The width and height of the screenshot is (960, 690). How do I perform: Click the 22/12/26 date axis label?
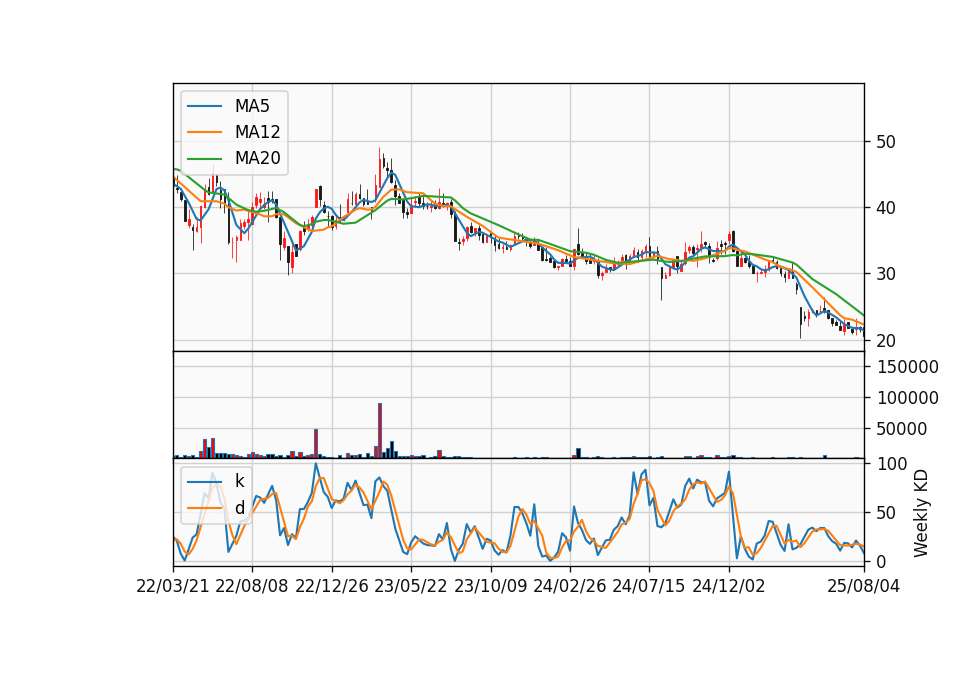(332, 587)
